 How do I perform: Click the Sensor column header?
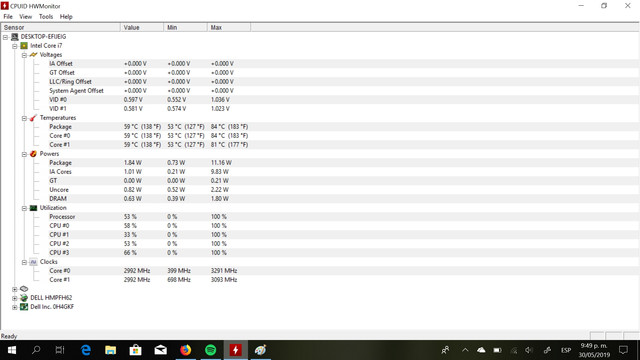(x=61, y=27)
